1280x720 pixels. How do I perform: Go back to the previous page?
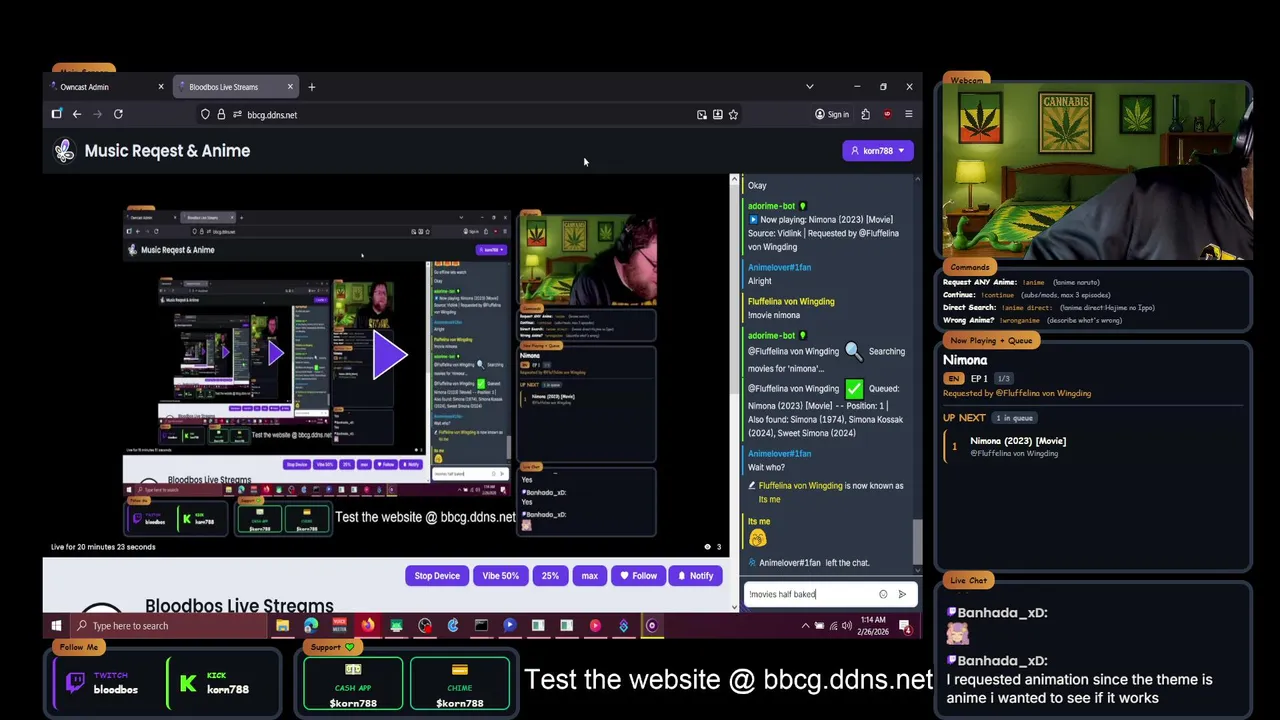pos(77,115)
